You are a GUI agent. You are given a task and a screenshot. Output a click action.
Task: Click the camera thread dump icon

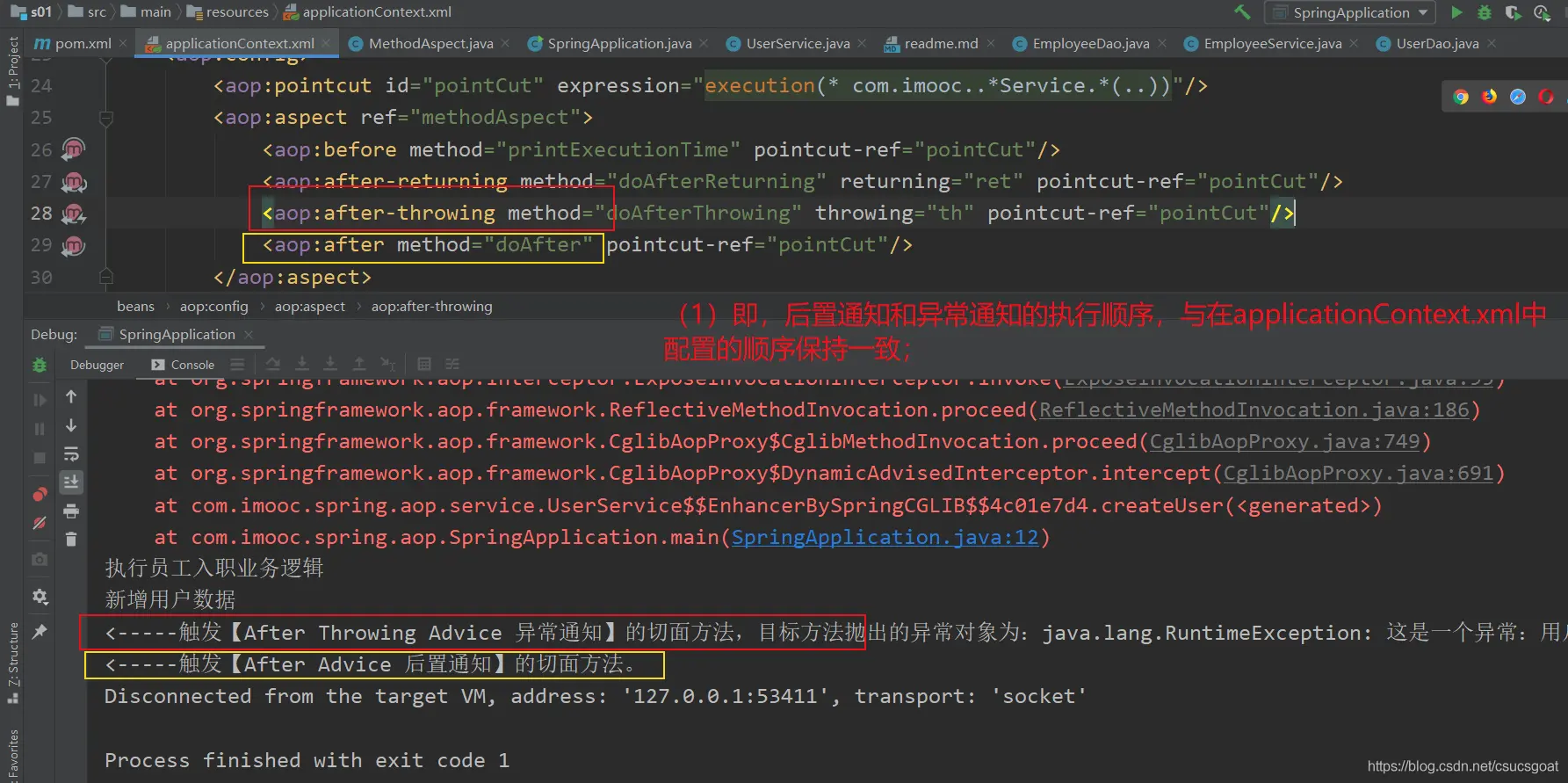point(40,559)
